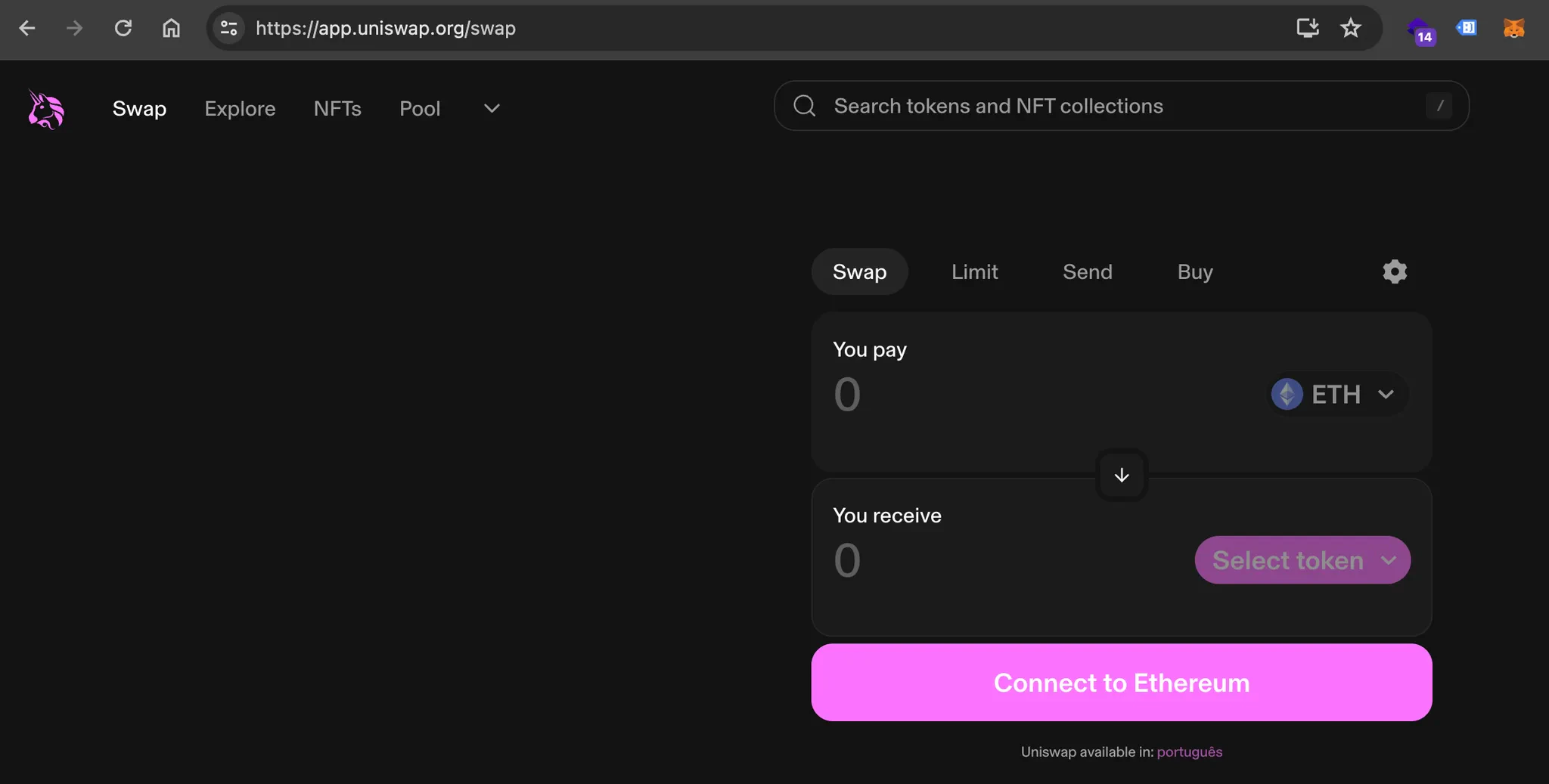
Task: Open the ETH token selector
Action: tap(1336, 394)
